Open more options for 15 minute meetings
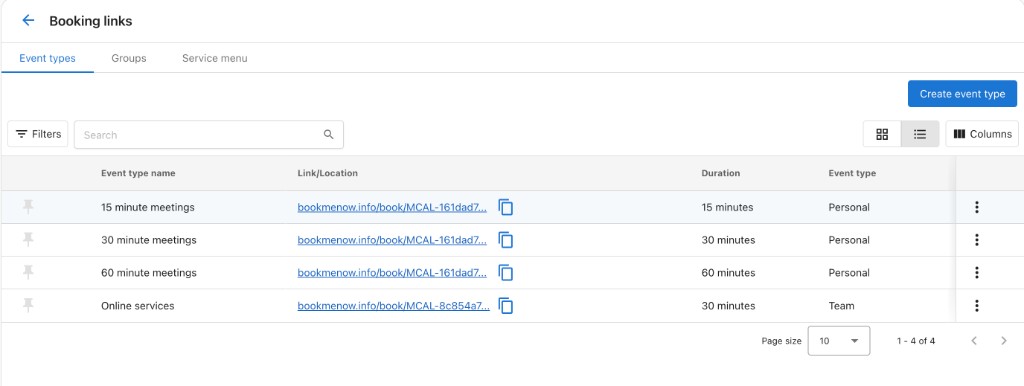 [976, 207]
